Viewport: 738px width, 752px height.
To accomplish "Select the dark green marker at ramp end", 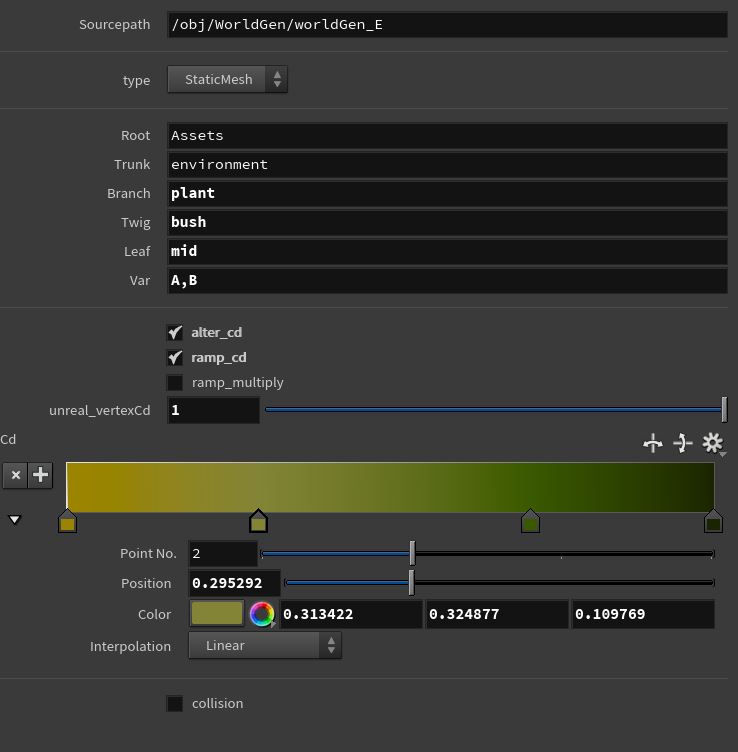I will pyautogui.click(x=713, y=521).
